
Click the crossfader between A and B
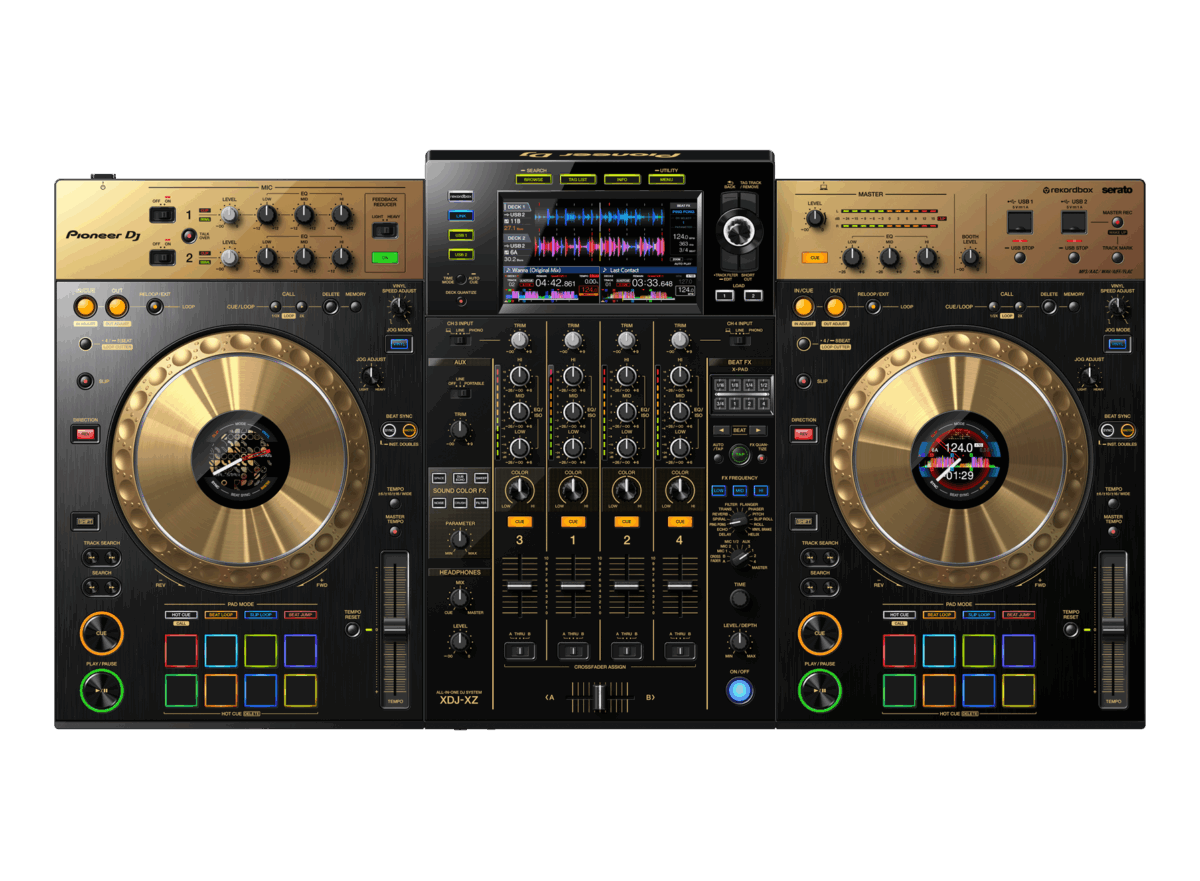coord(600,696)
